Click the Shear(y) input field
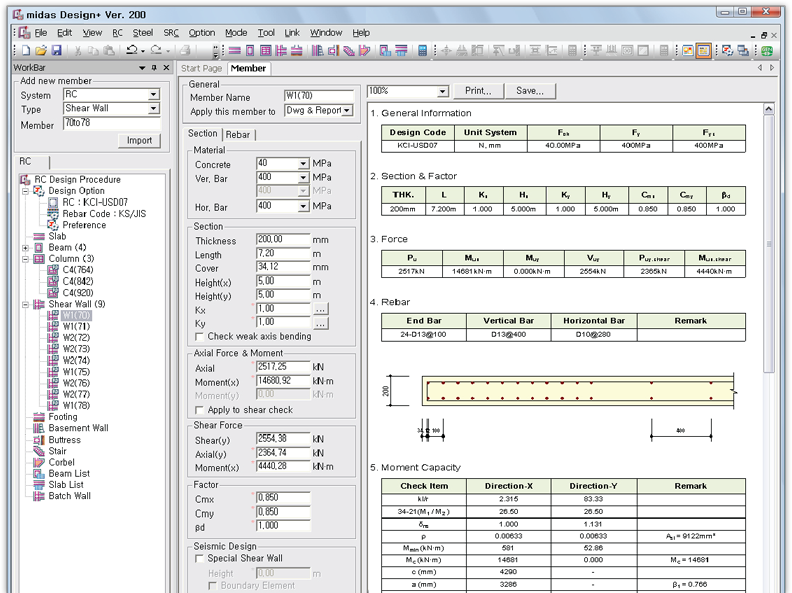The image size is (792, 593). [x=283, y=439]
